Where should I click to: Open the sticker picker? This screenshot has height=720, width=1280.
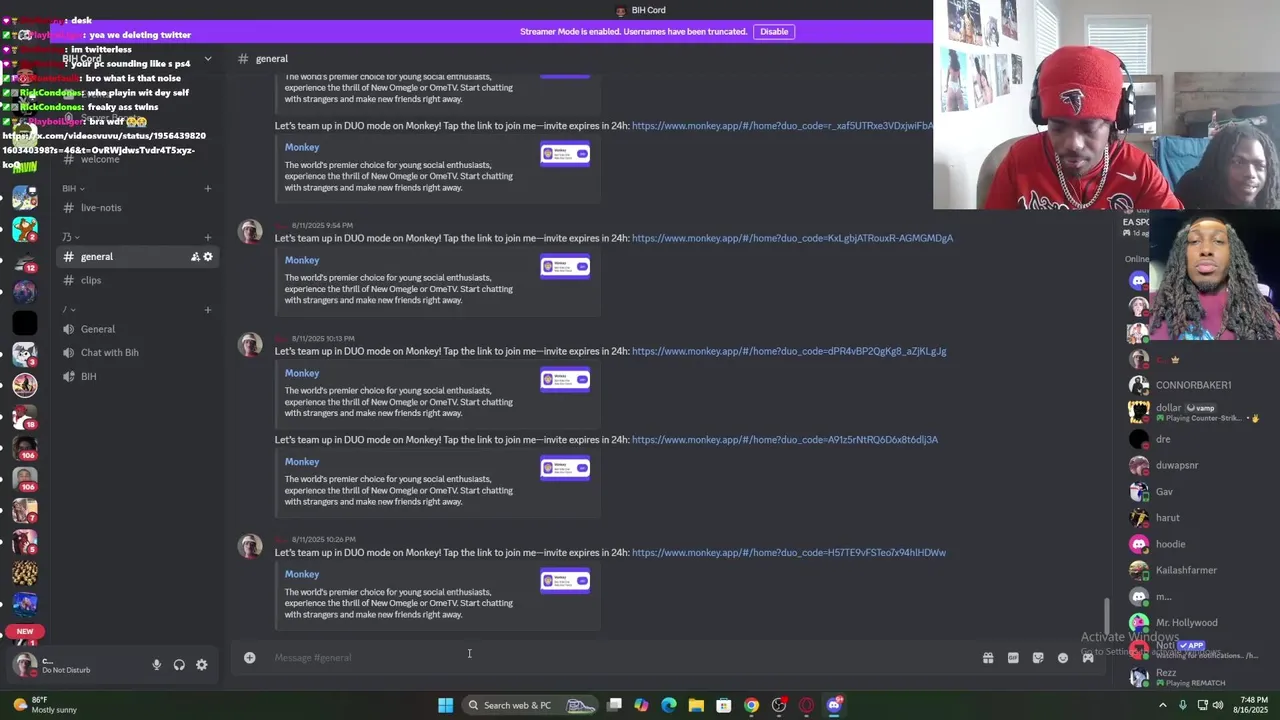[1038, 658]
